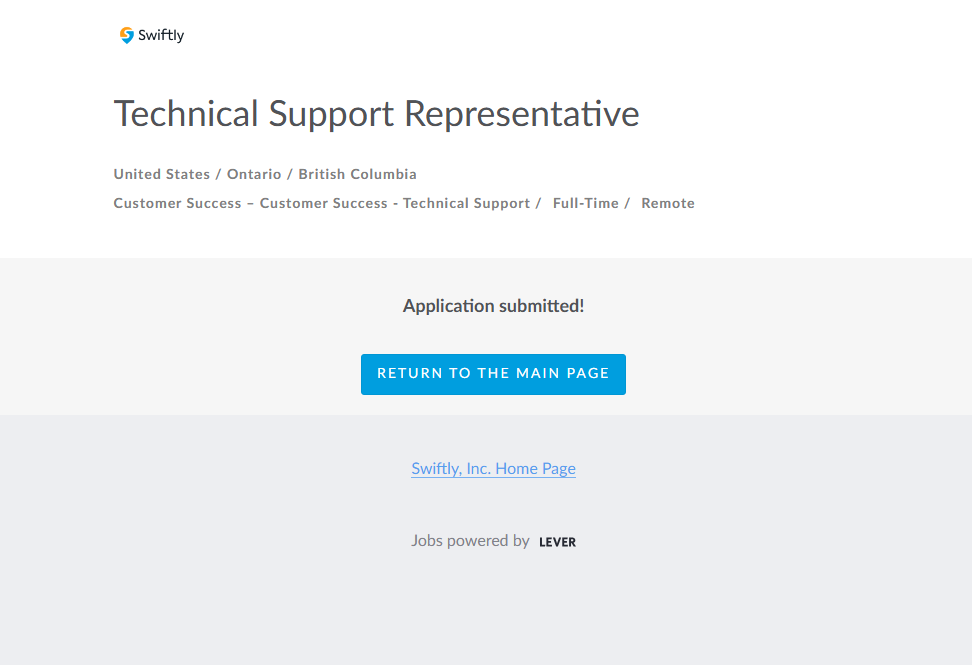Viewport: 972px width, 665px height.
Task: Select the United States location text
Action: pos(161,174)
